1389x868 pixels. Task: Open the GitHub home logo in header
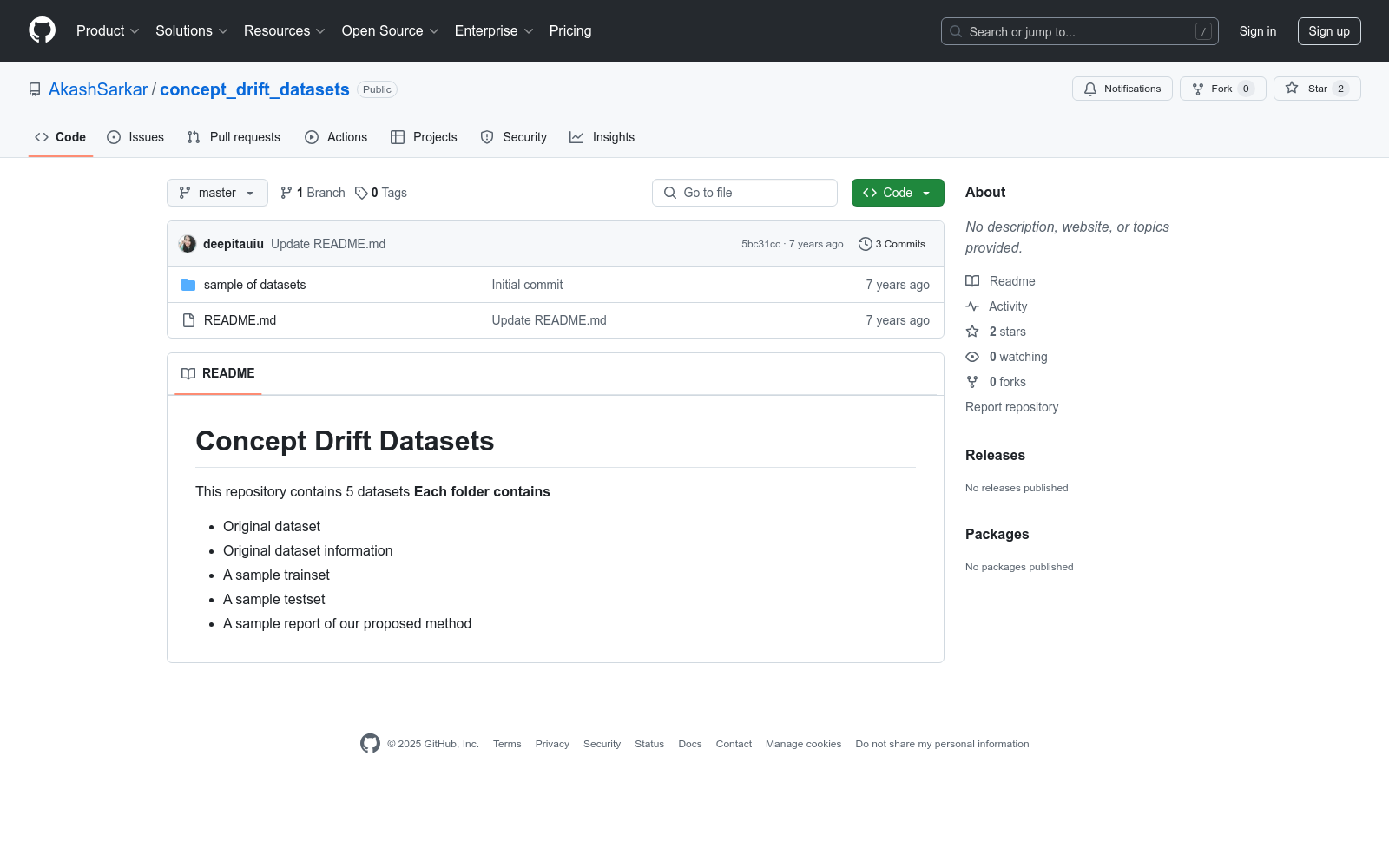[42, 30]
